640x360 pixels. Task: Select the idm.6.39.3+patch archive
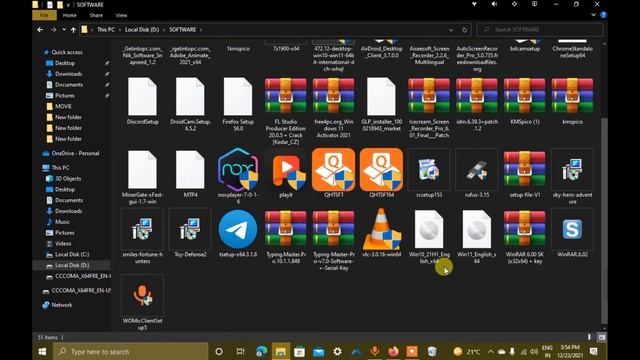[x=477, y=96]
